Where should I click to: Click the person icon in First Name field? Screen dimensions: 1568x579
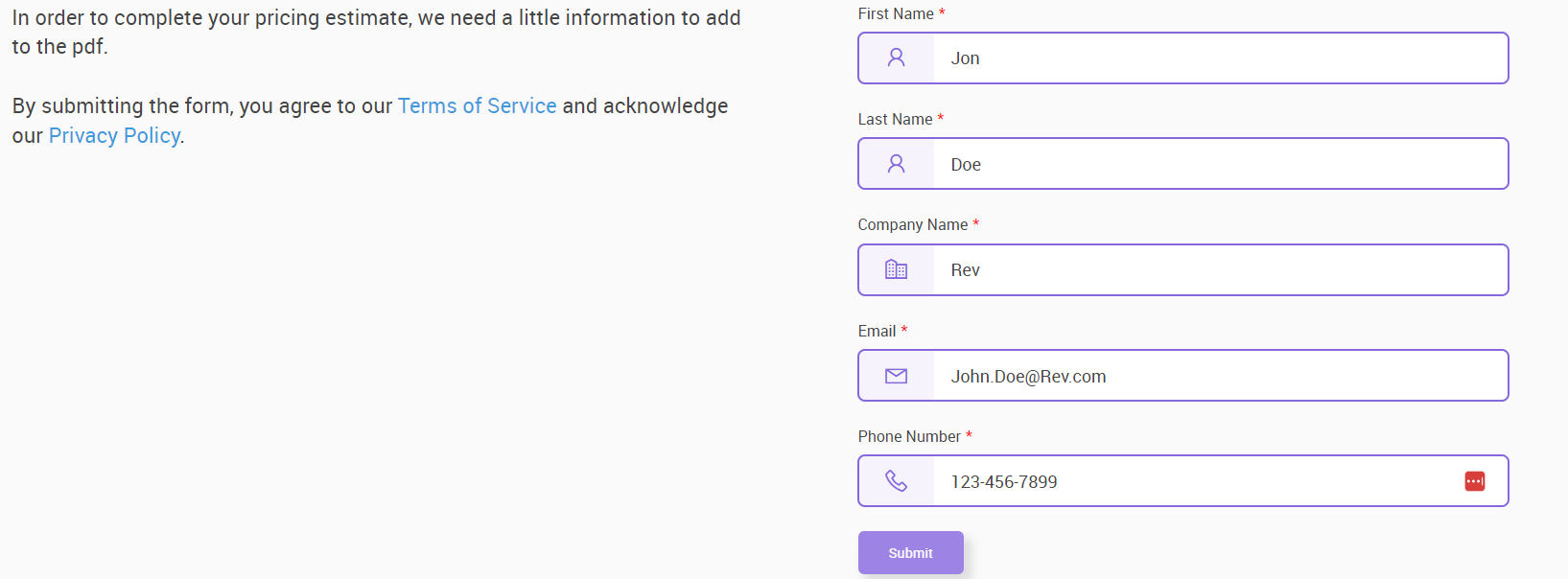point(896,58)
